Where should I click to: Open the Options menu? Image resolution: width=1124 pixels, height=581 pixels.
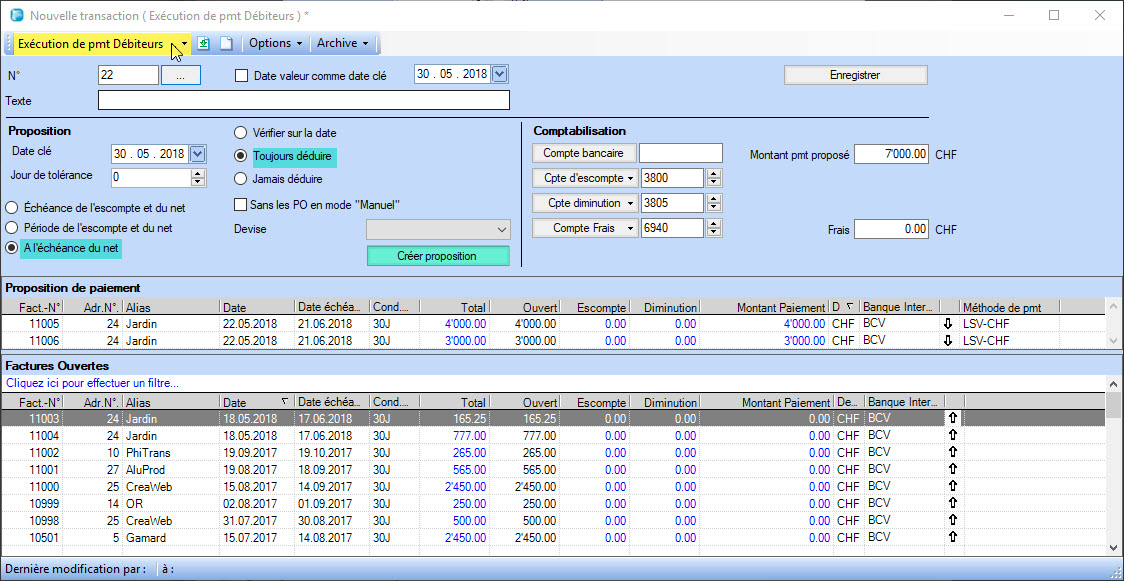click(x=276, y=44)
